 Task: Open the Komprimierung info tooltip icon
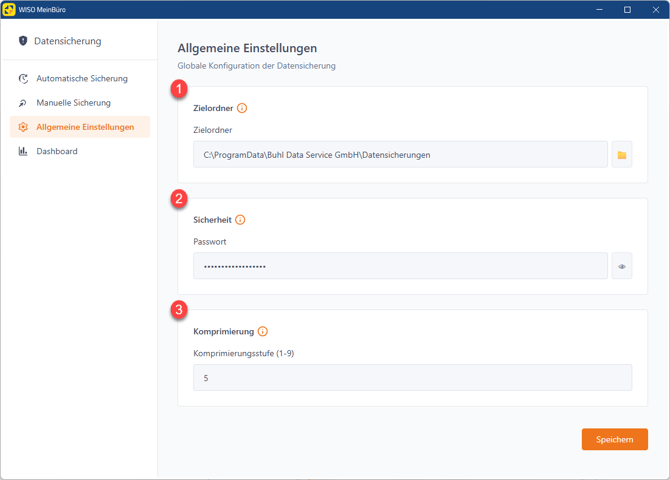tap(263, 331)
